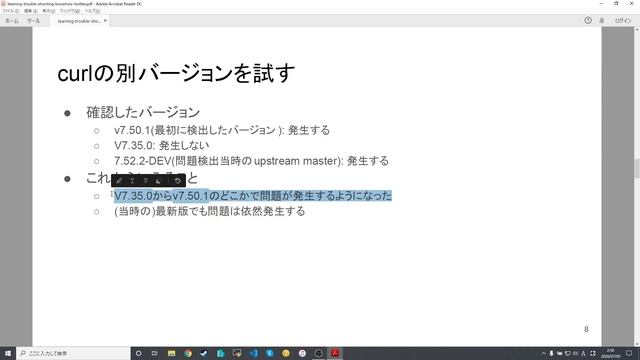The height and width of the screenshot is (360, 640).
Task: Open iTunes icon on taskbar
Action: [x=302, y=353]
